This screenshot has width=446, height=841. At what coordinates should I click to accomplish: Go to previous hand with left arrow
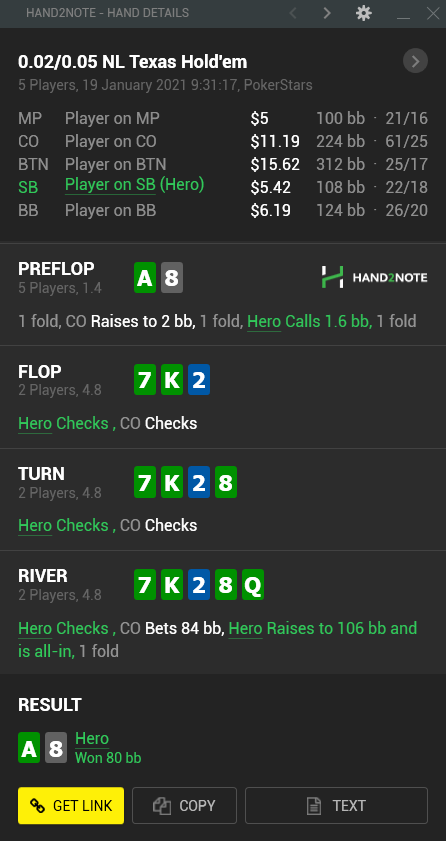pyautogui.click(x=293, y=13)
